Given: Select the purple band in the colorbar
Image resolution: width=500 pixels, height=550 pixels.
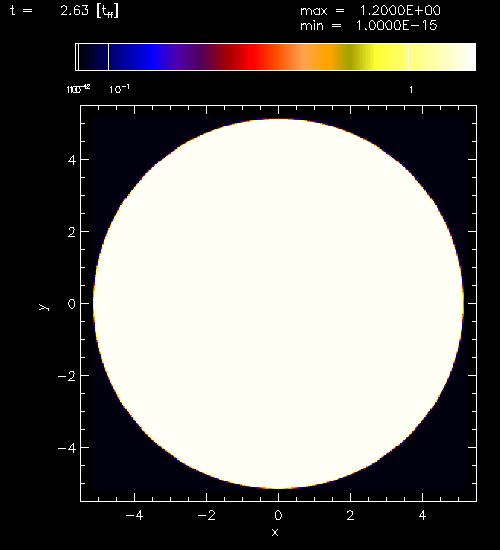Looking at the screenshot, I should (x=188, y=57).
